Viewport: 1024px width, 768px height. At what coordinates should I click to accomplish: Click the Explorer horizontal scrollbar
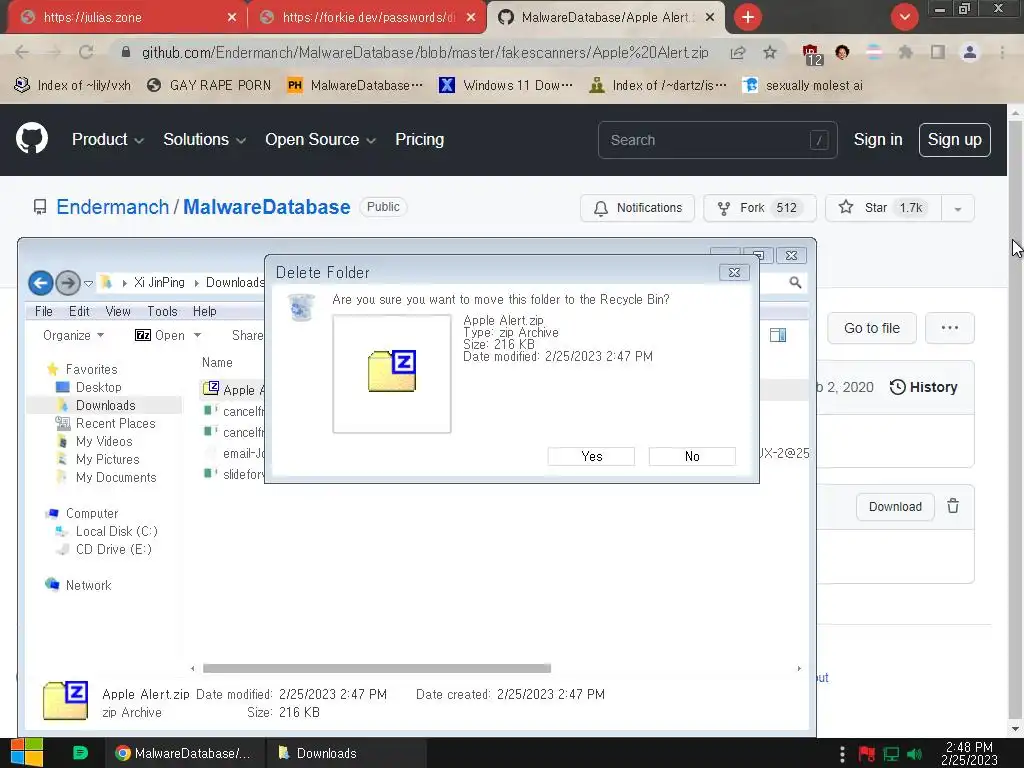[377, 668]
